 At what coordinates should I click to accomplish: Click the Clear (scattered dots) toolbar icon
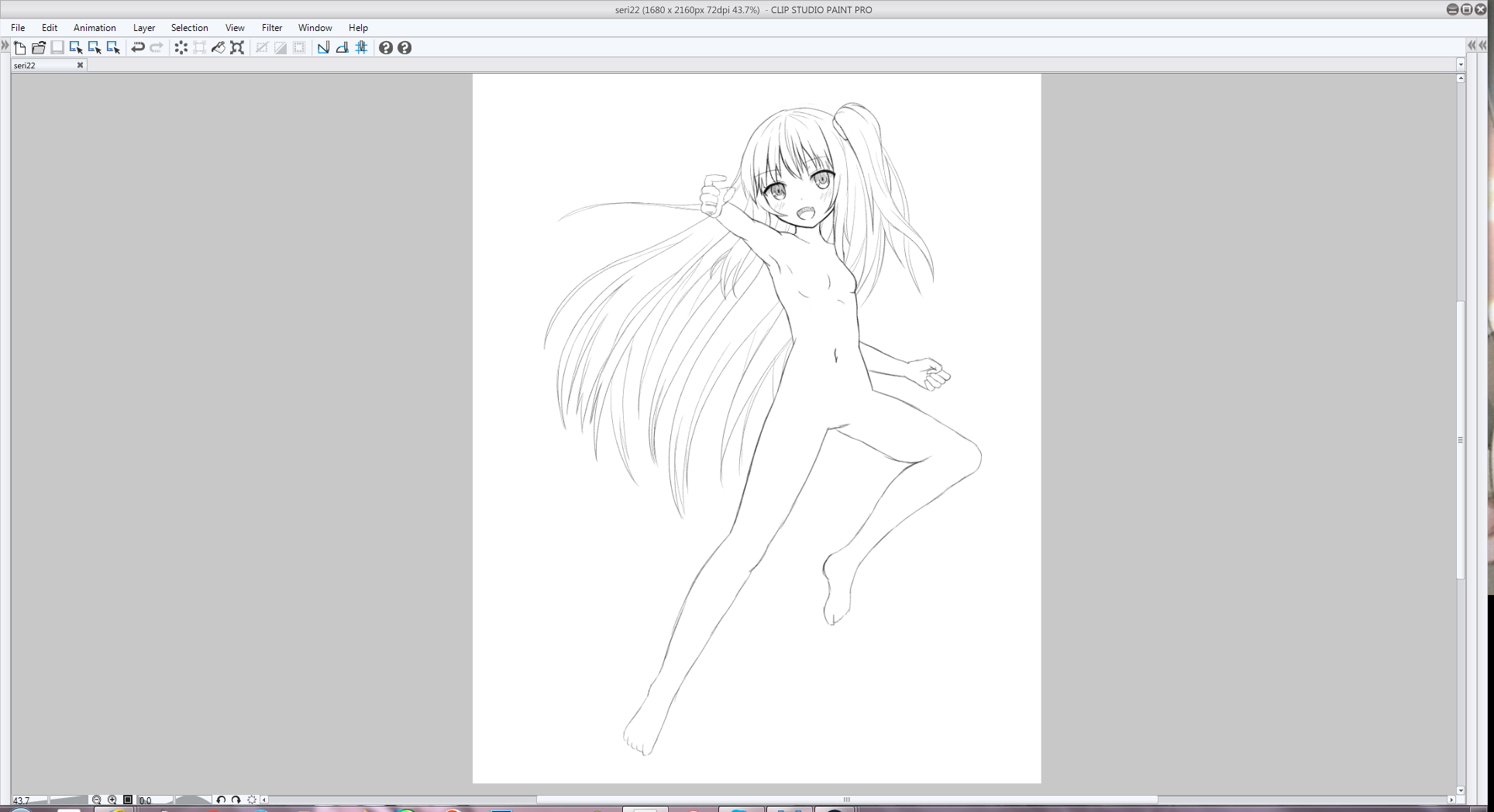tap(181, 48)
